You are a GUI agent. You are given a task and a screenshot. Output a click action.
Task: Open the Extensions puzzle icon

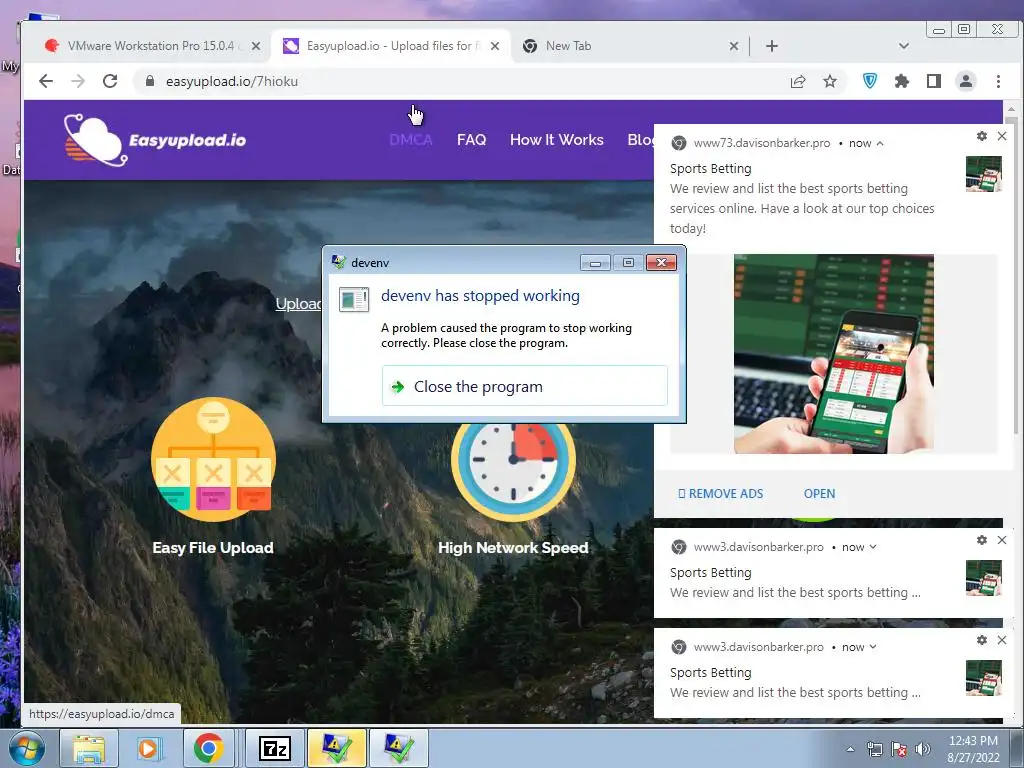coord(901,81)
